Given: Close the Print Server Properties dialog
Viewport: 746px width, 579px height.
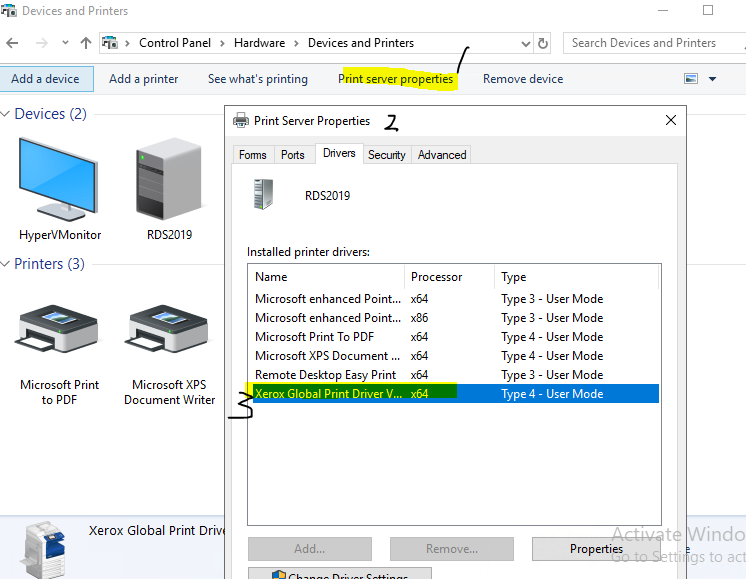Looking at the screenshot, I should [671, 120].
